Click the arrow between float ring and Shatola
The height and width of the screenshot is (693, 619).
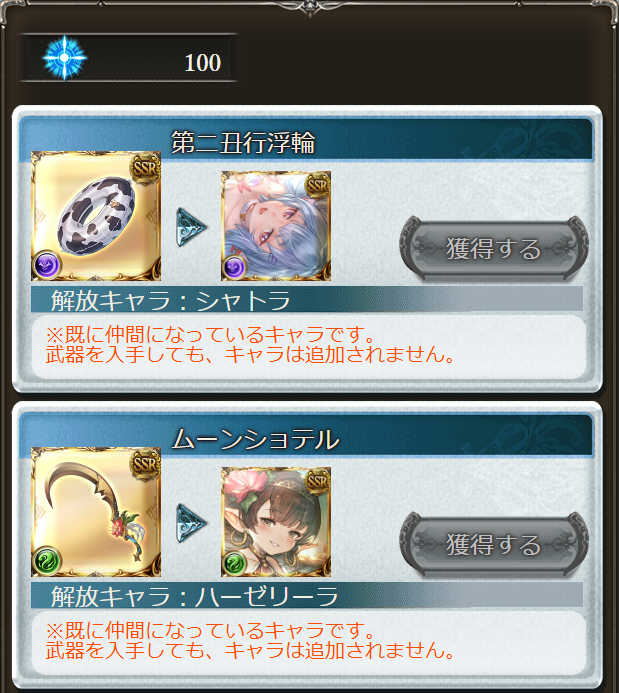[191, 227]
